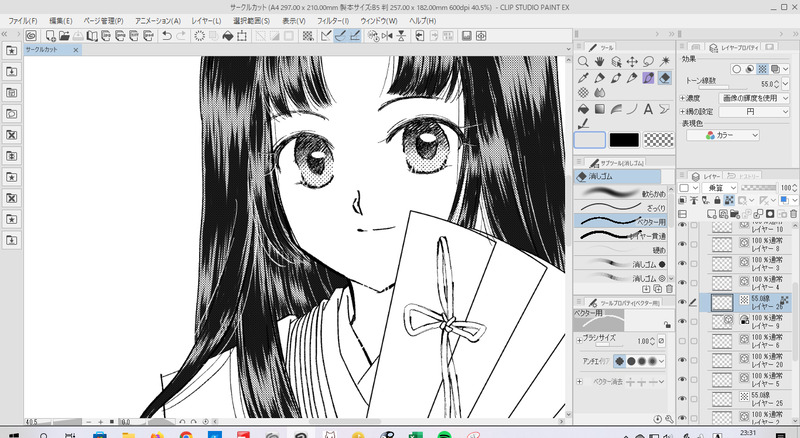Viewport: 800px width, 438px height.
Task: Click the New raster layer icon
Action: point(712,214)
